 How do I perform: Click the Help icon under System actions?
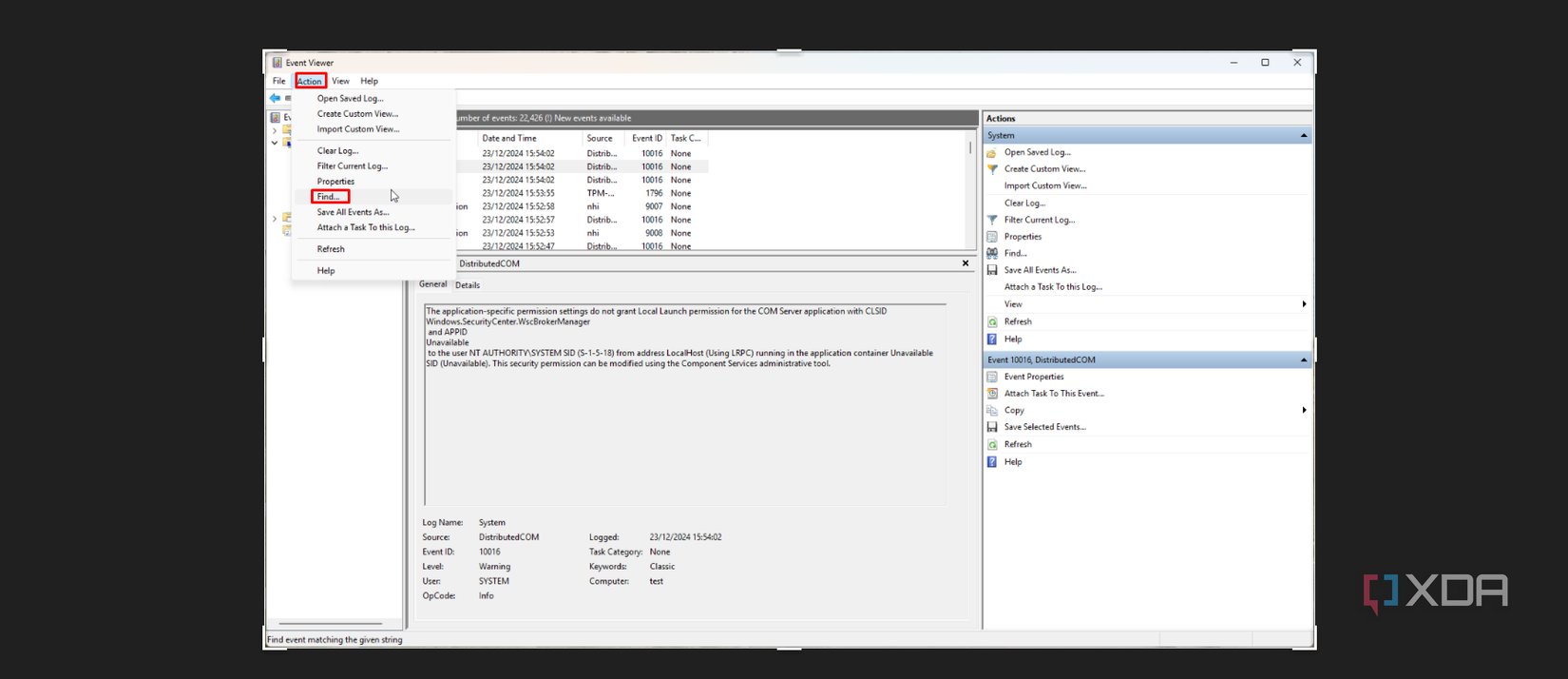tap(992, 339)
